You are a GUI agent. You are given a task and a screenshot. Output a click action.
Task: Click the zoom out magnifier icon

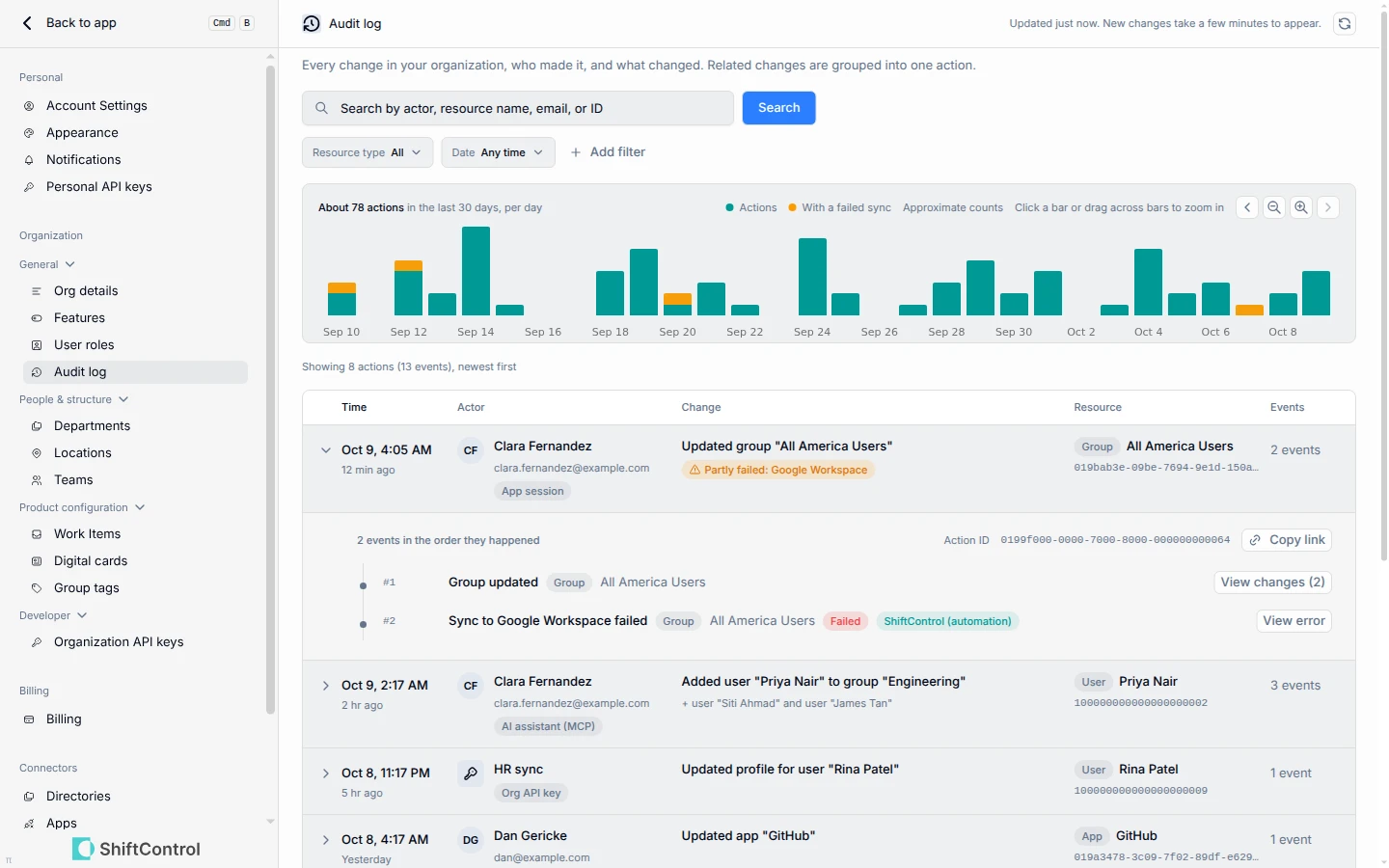[x=1274, y=207]
